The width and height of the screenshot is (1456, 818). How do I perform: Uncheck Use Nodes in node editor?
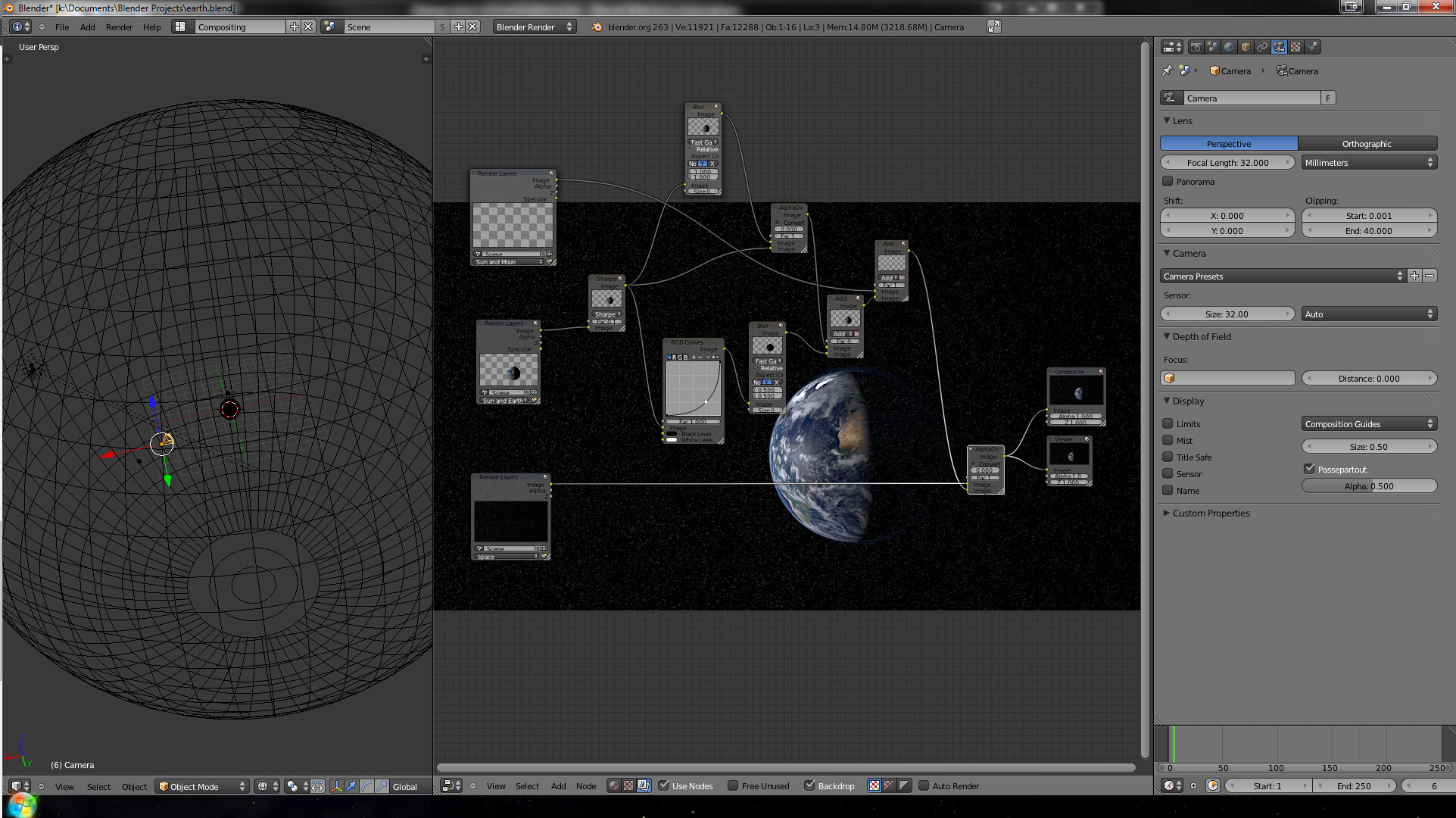(x=664, y=785)
